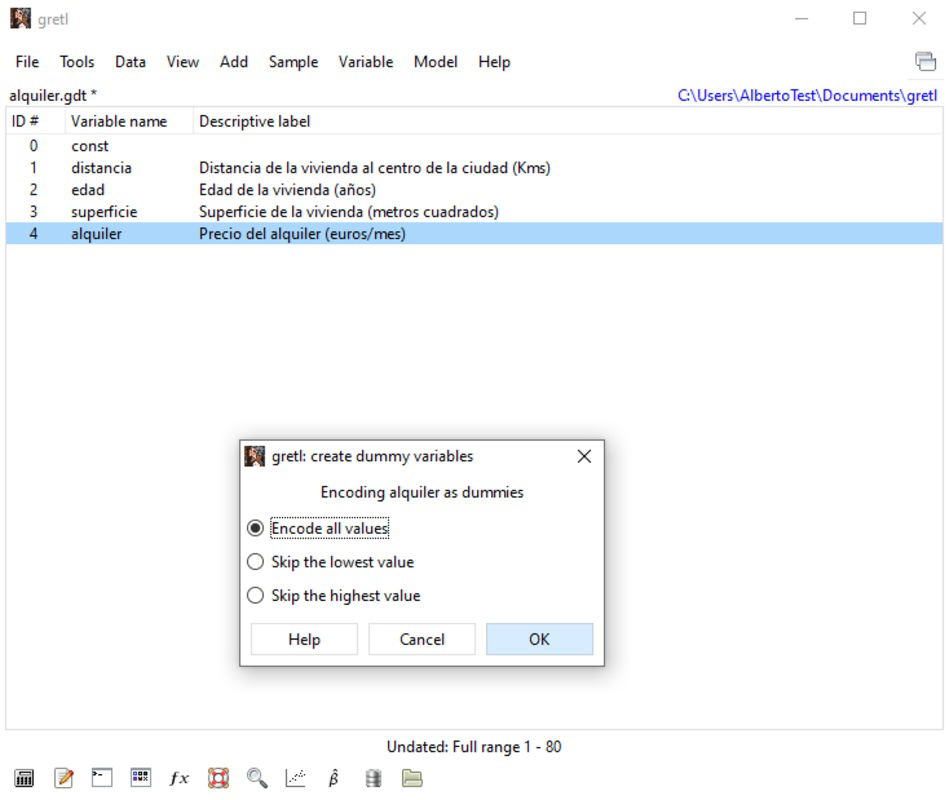Open the Data menu
This screenshot has width=949, height=800.
click(x=131, y=62)
